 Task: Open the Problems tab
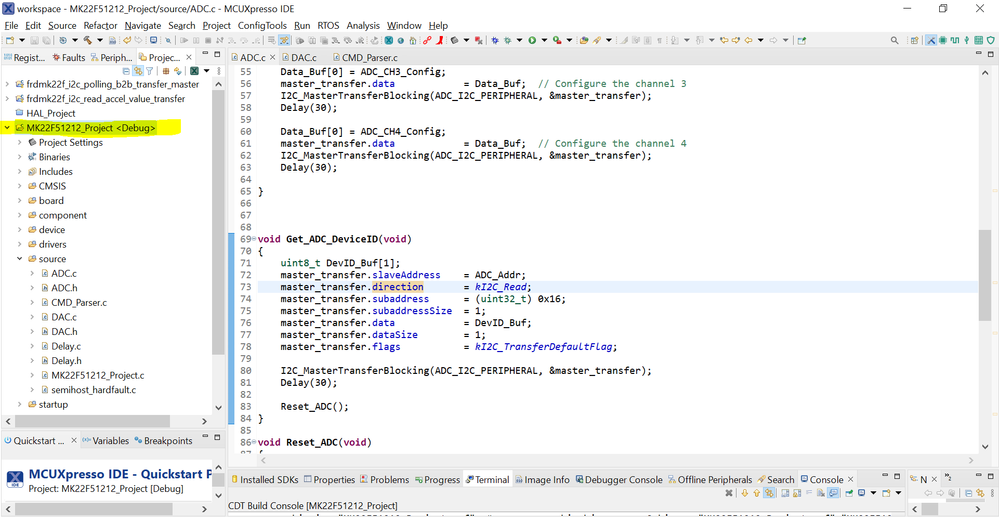(x=384, y=479)
